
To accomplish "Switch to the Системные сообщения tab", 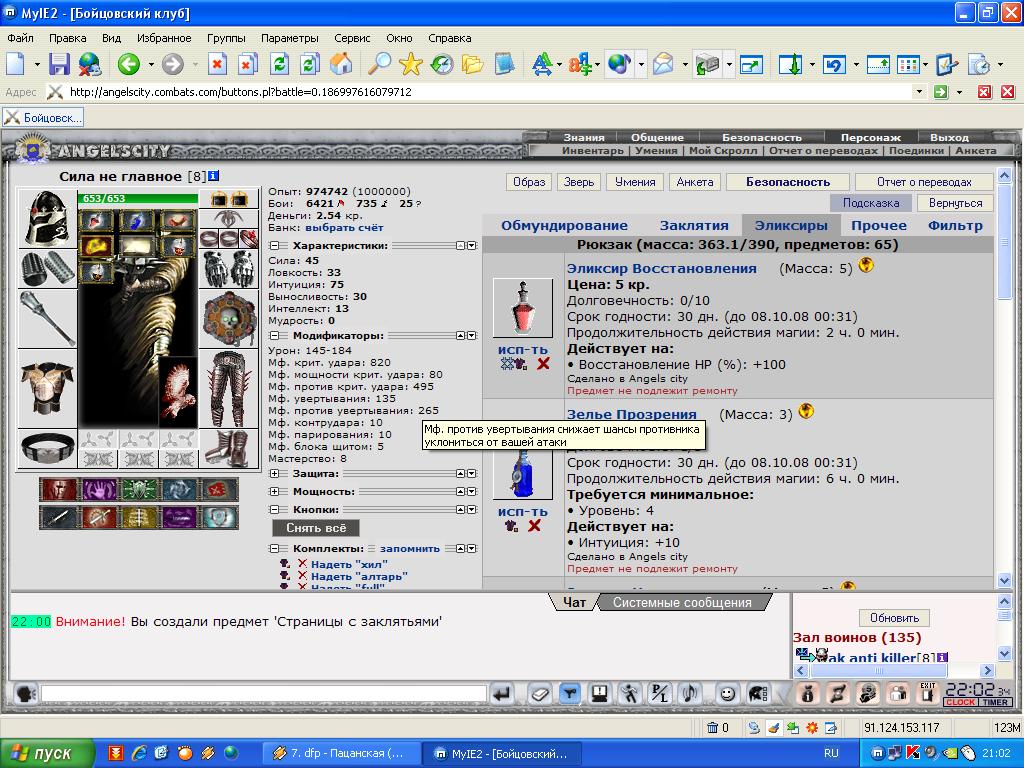I will pyautogui.click(x=682, y=602).
